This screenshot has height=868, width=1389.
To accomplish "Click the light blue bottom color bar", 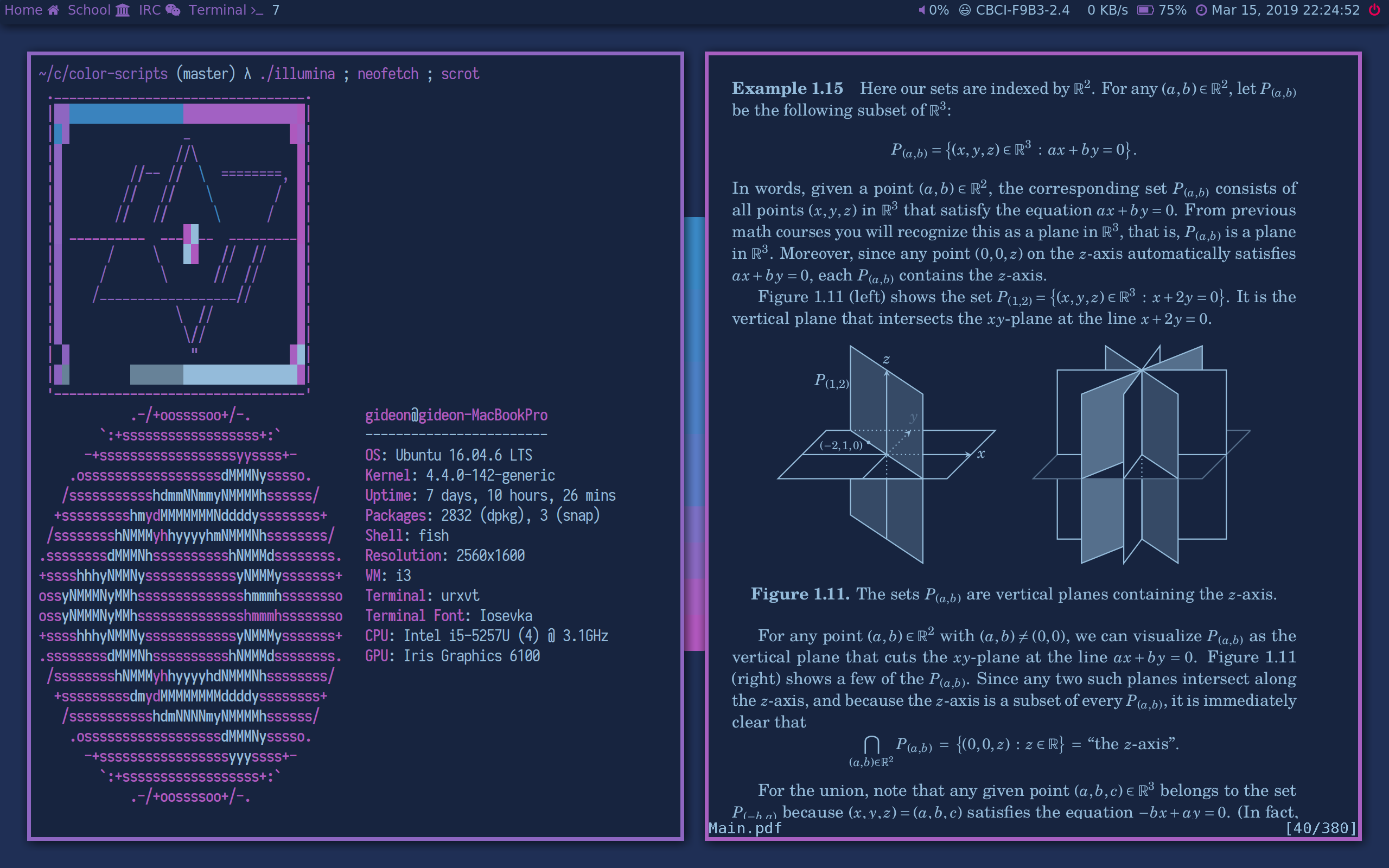I will coord(240,374).
